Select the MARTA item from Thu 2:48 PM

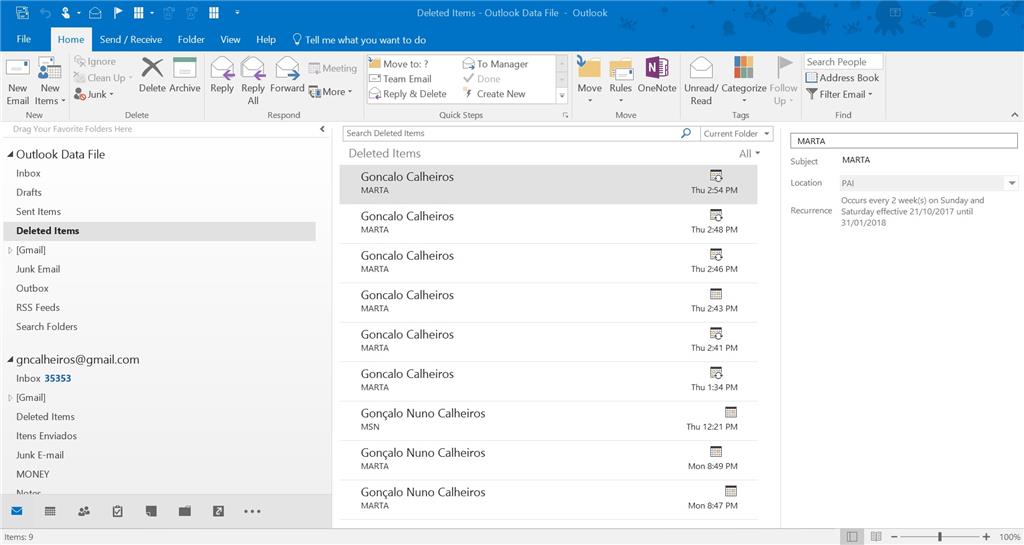coord(548,223)
